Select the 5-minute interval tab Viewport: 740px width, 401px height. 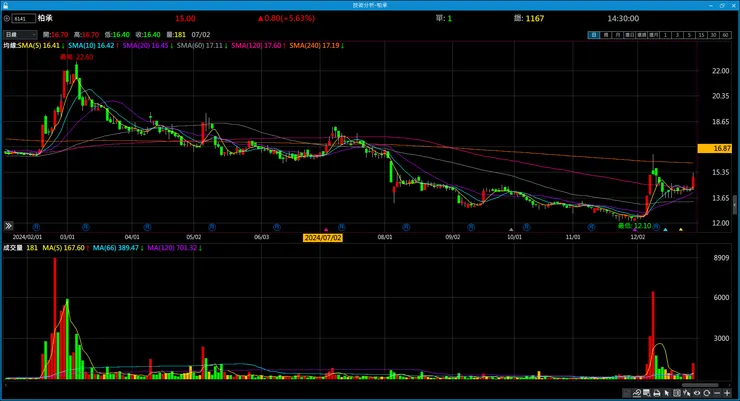[690, 35]
